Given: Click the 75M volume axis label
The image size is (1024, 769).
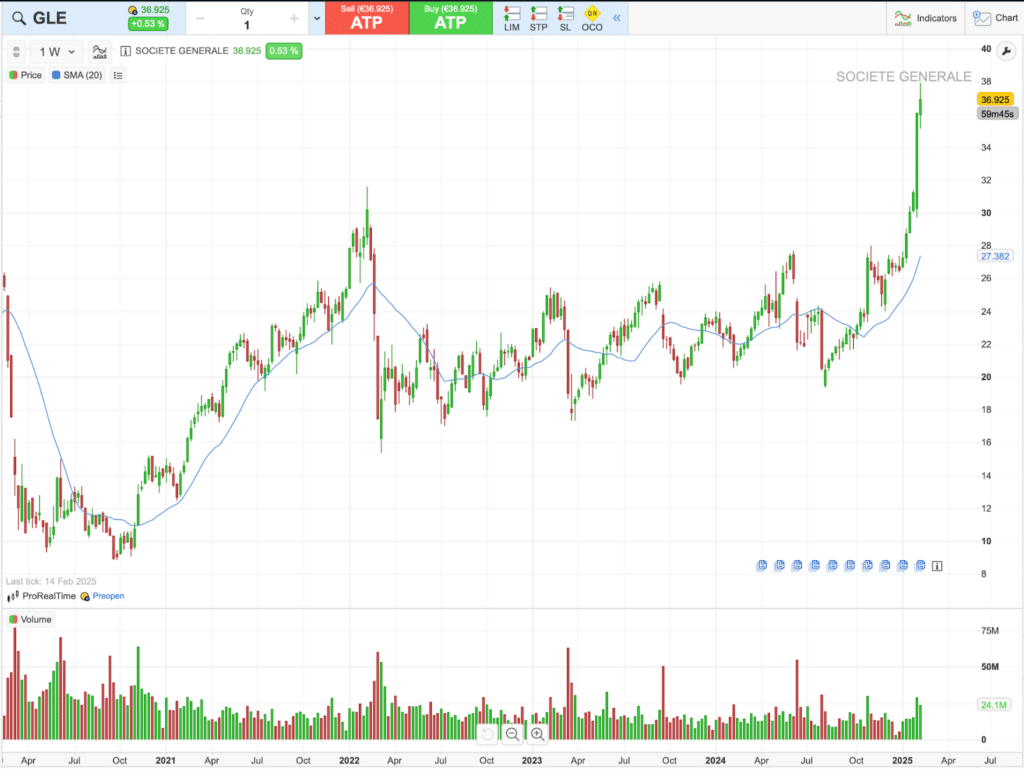Looking at the screenshot, I should 990,631.
